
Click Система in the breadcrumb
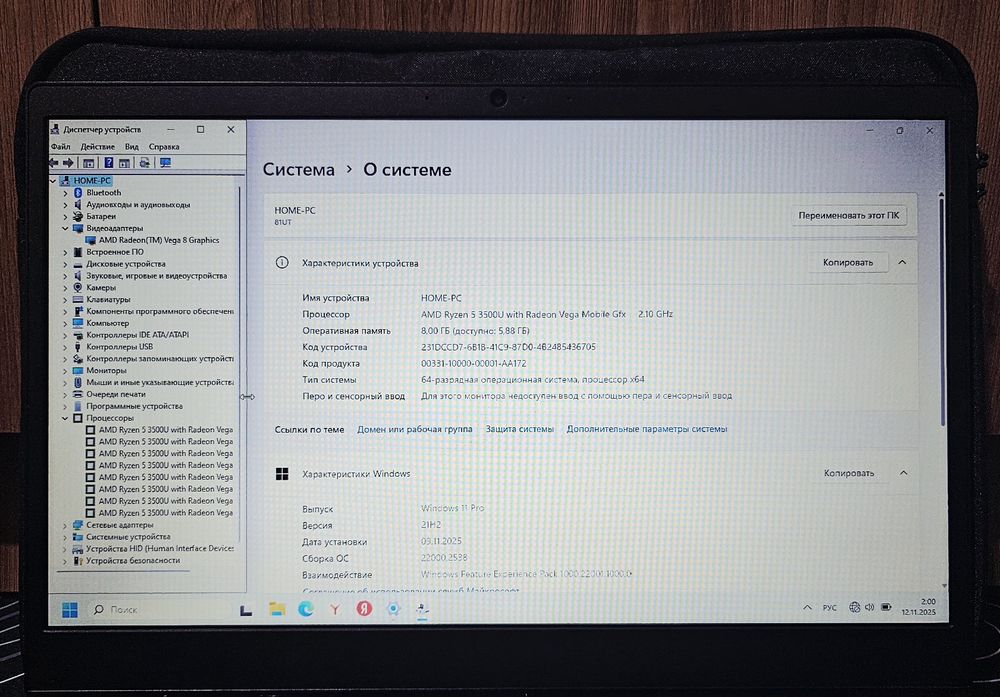point(298,170)
